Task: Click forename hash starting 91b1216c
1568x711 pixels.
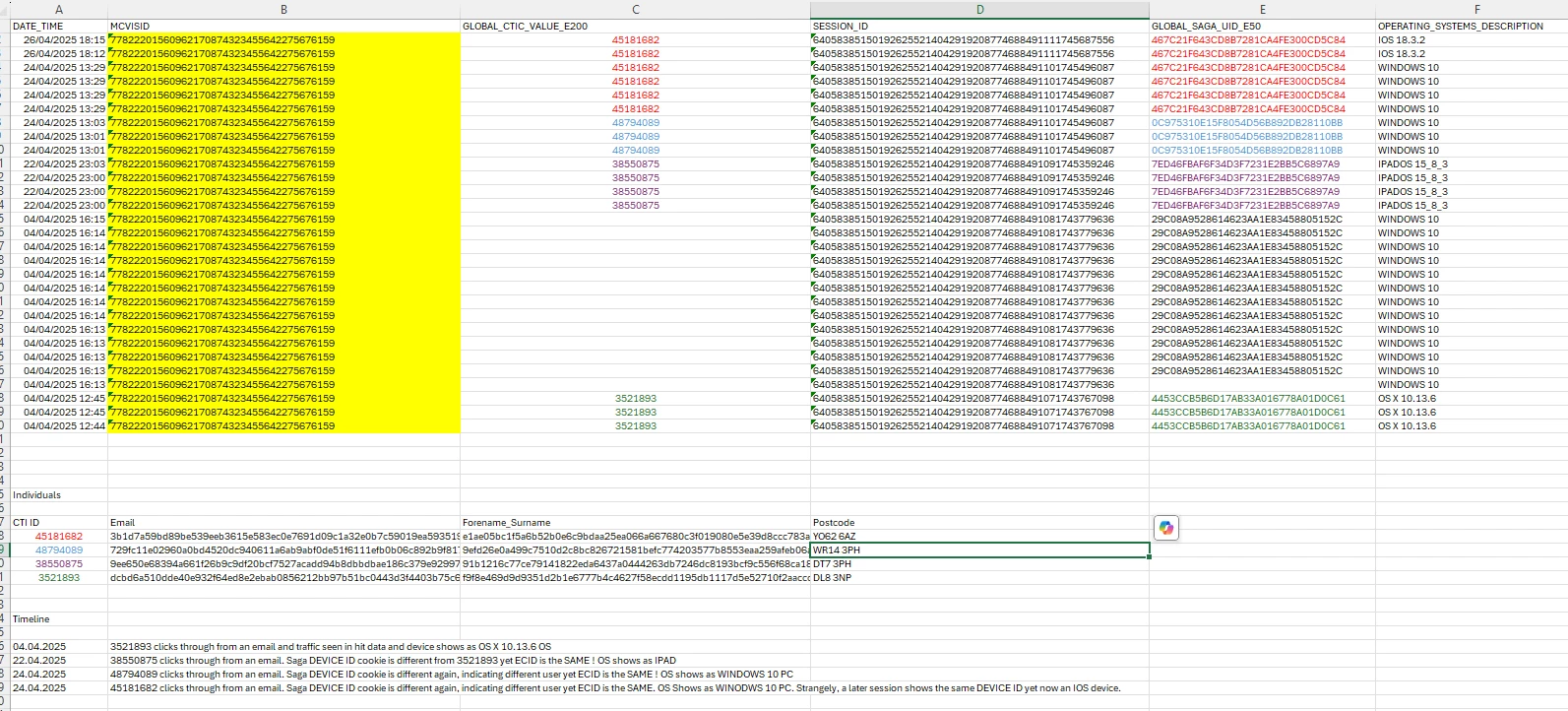Action: pyautogui.click(x=635, y=564)
